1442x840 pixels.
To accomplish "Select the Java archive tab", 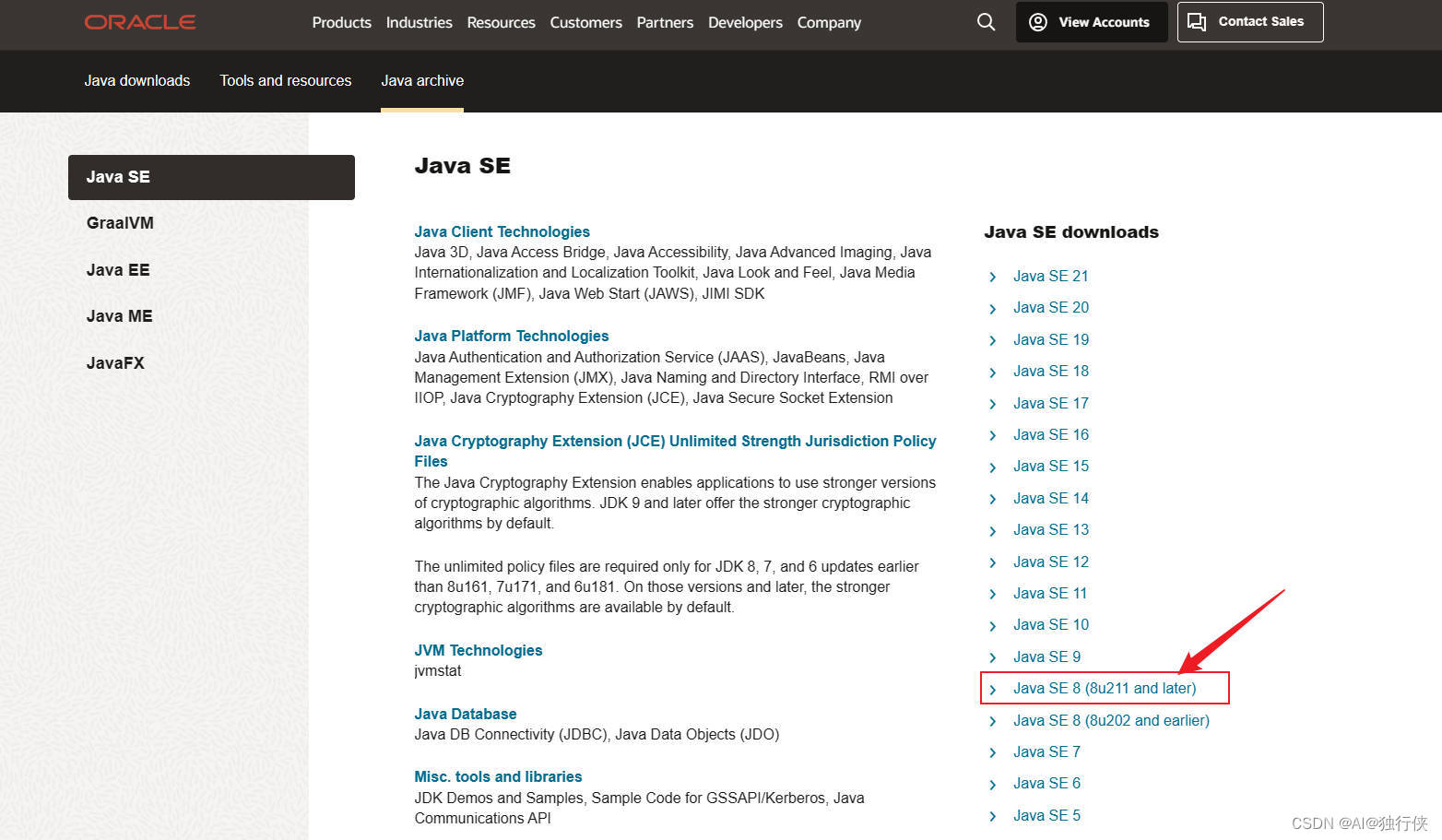I will (x=422, y=80).
